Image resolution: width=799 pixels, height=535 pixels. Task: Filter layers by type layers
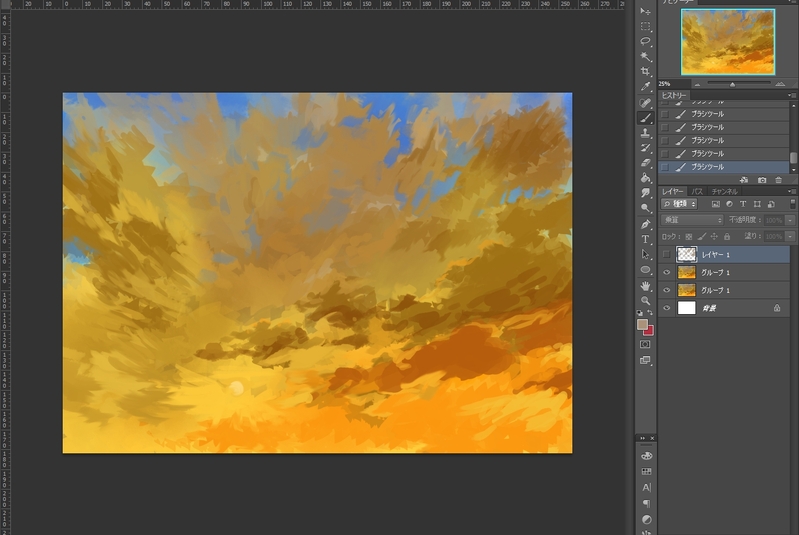pyautogui.click(x=743, y=204)
